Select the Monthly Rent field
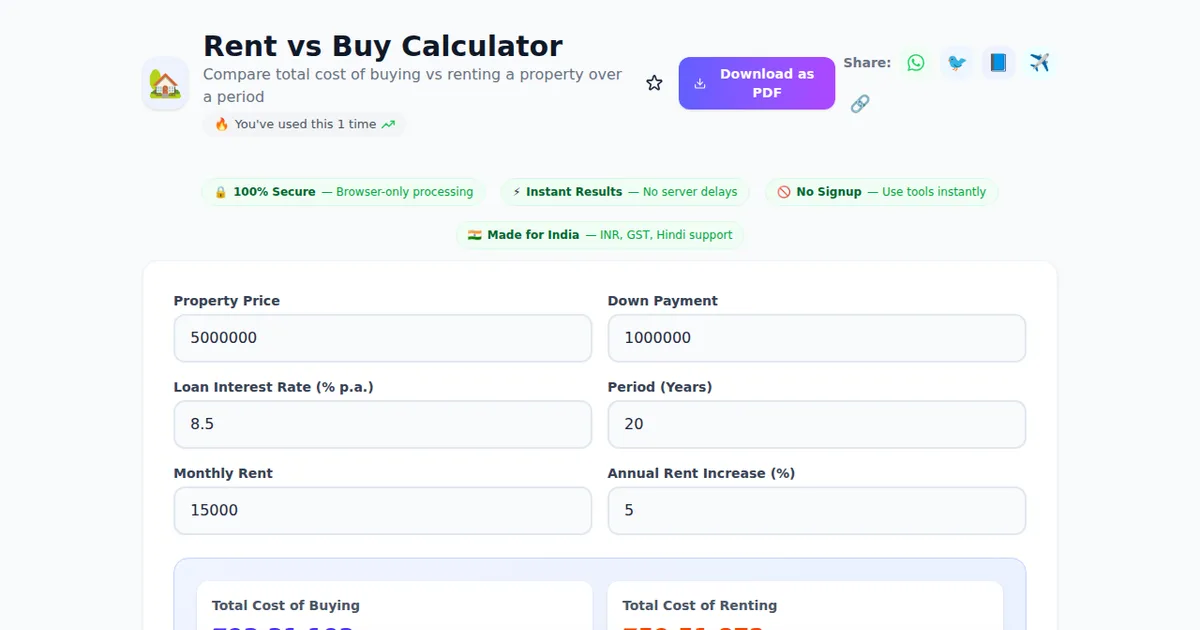Viewport: 1200px width, 630px height. point(383,510)
